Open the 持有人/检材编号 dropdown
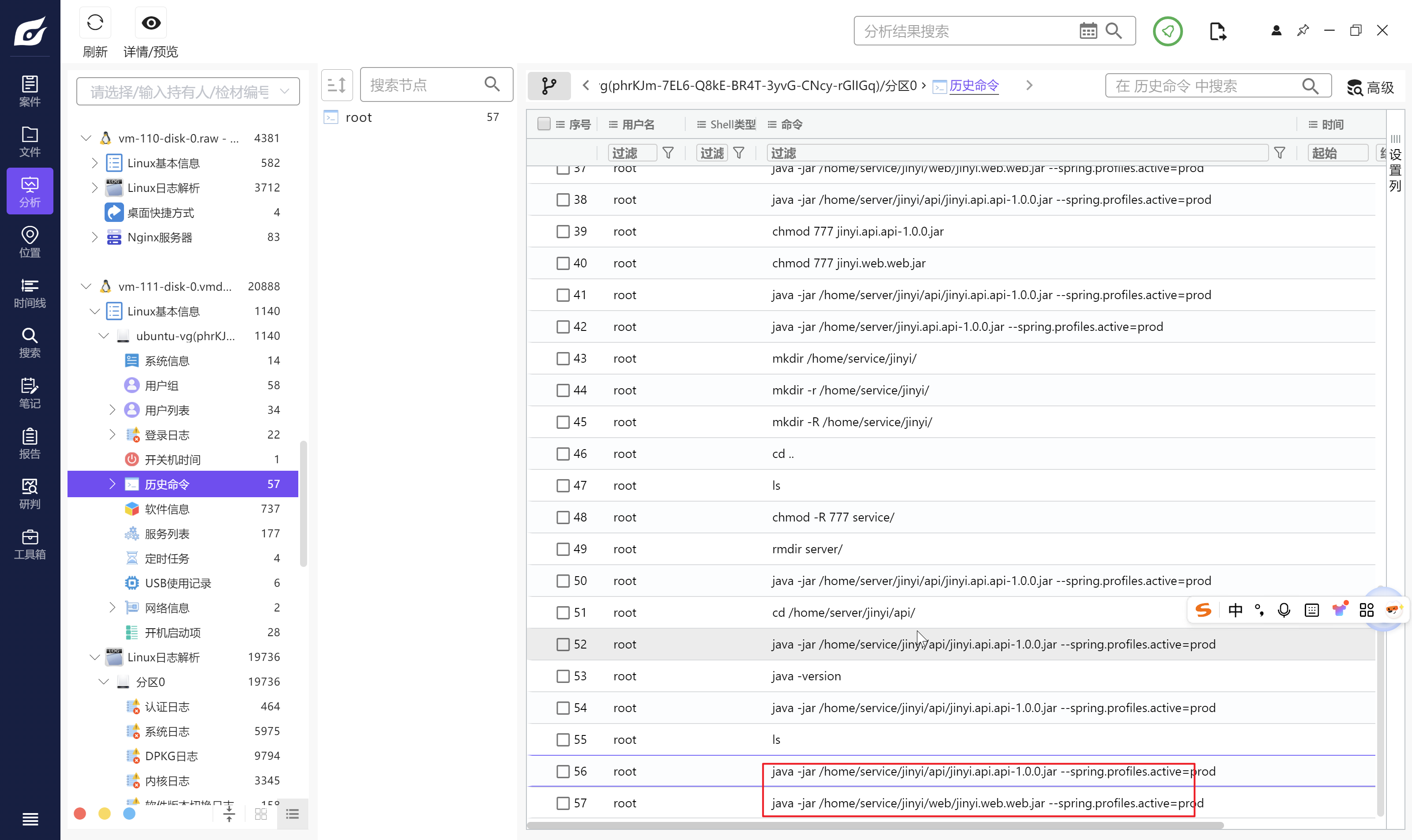1412x840 pixels. pyautogui.click(x=188, y=92)
